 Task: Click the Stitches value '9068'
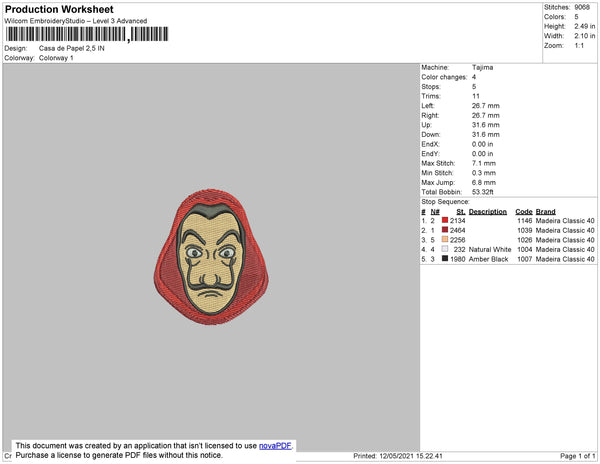(x=582, y=7)
